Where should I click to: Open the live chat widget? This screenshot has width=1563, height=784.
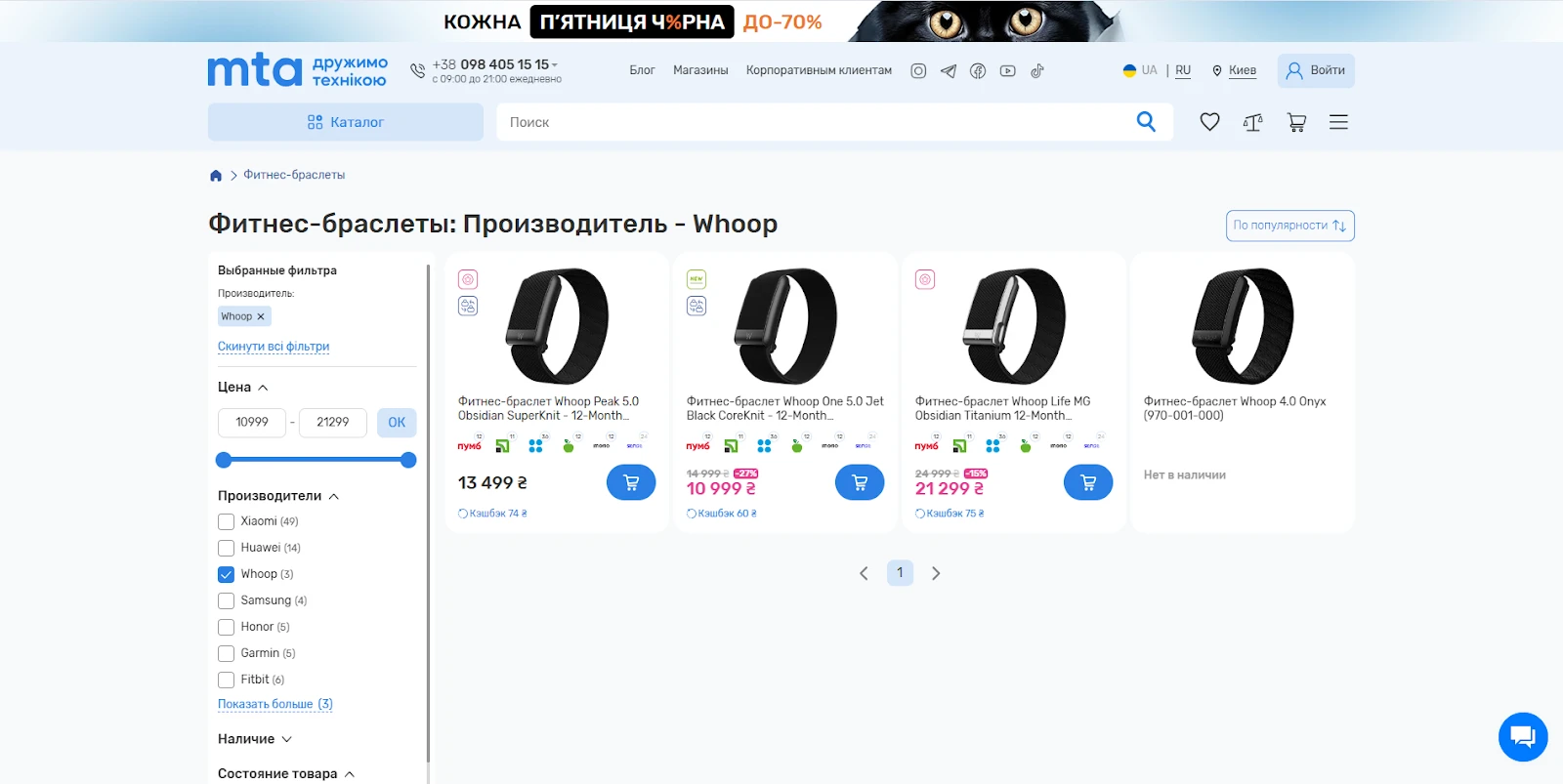tap(1523, 736)
